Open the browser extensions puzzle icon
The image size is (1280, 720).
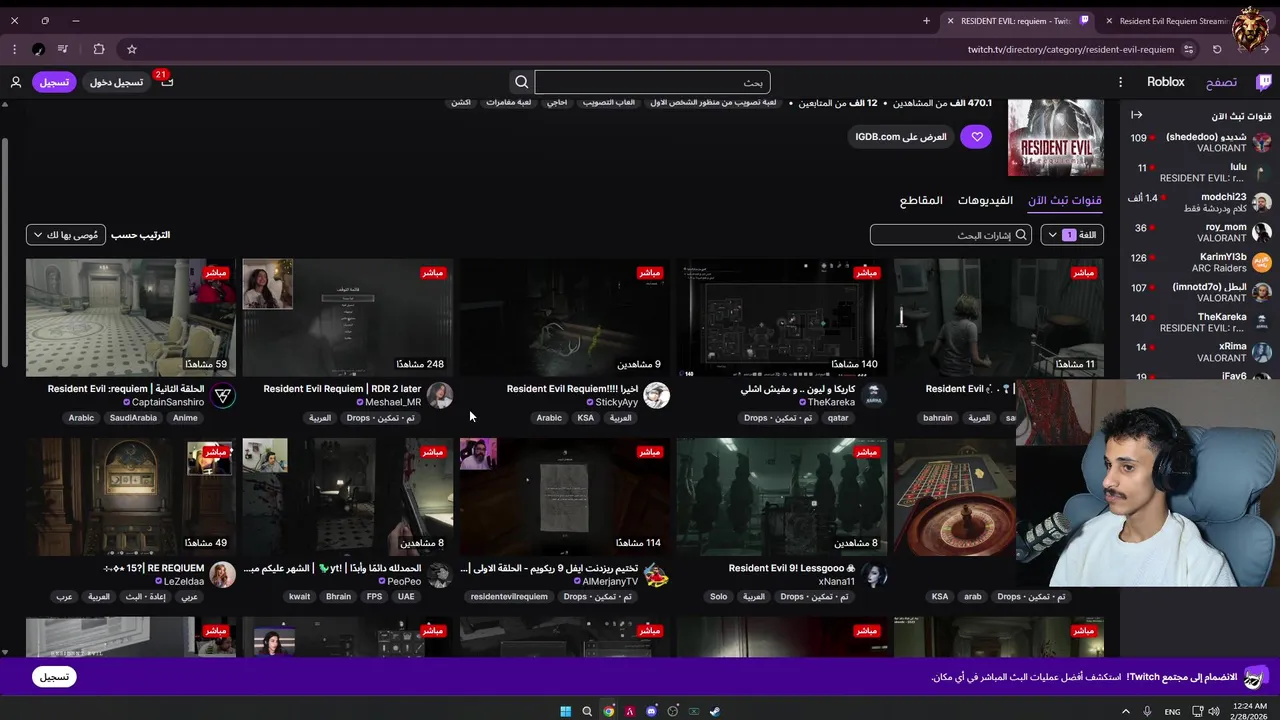[x=98, y=49]
